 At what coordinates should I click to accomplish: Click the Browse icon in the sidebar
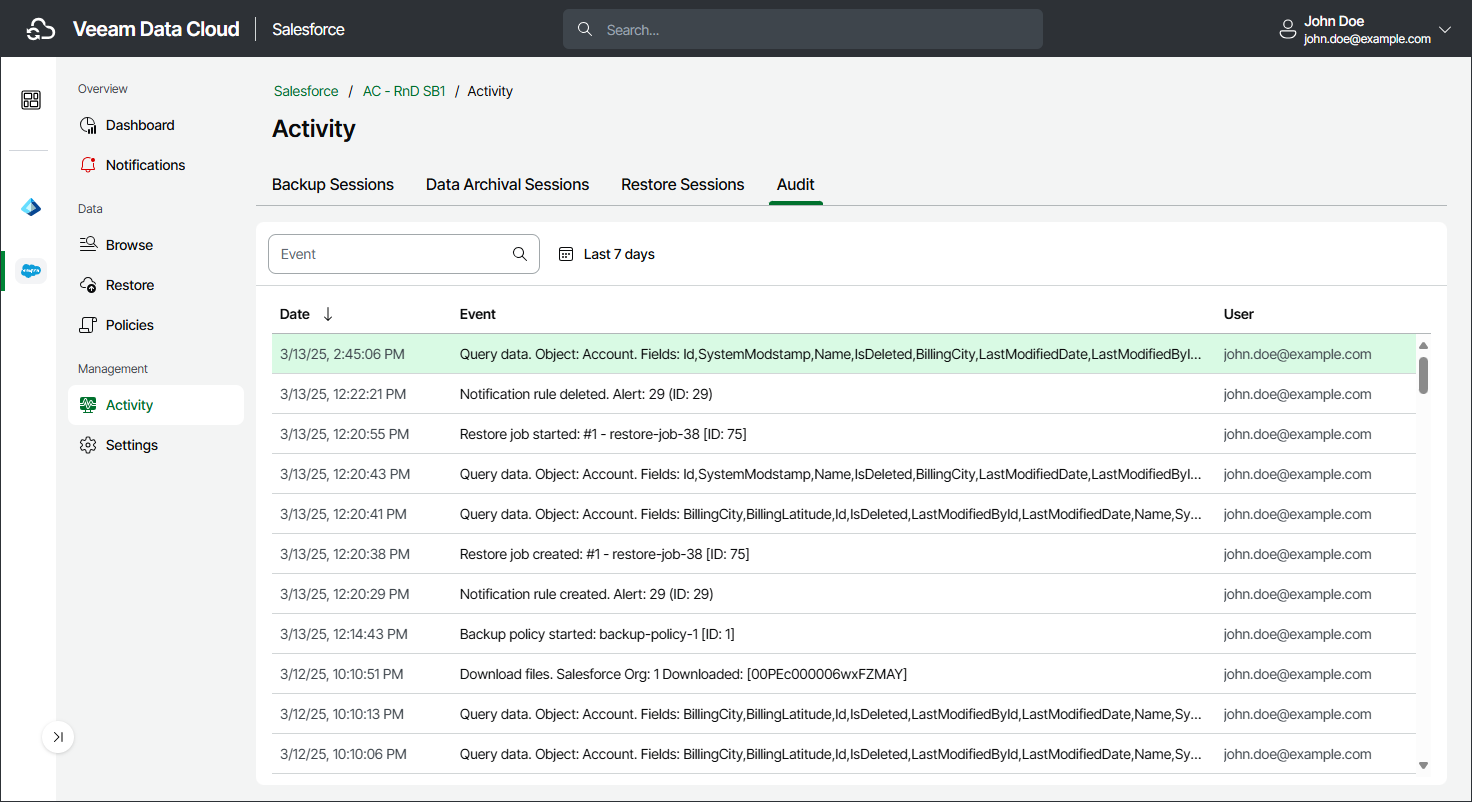(x=88, y=245)
